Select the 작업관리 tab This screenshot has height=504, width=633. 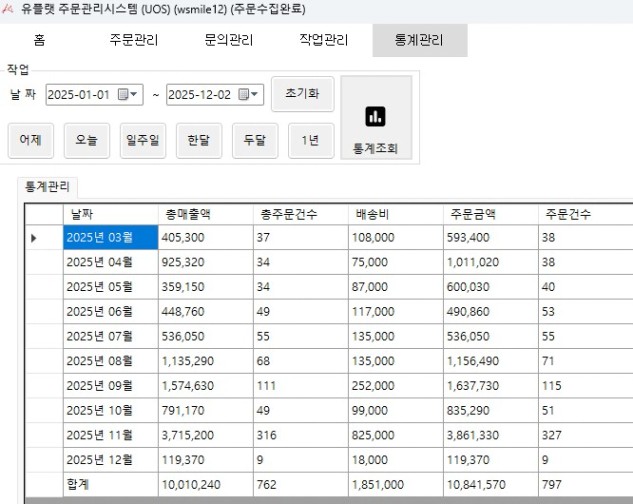323,41
